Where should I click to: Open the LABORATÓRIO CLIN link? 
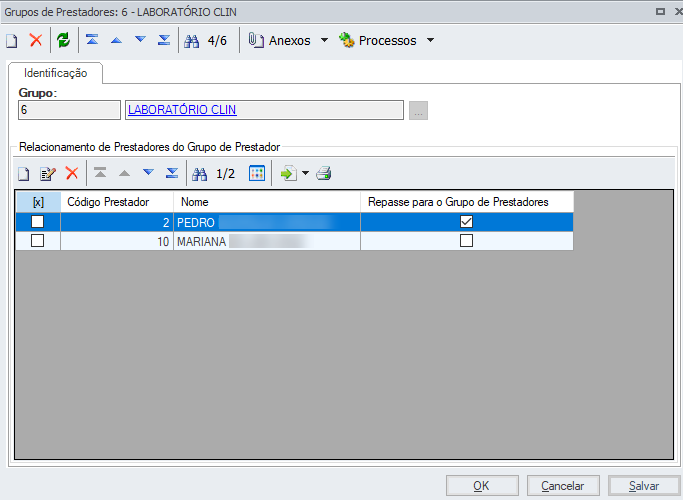point(182,110)
